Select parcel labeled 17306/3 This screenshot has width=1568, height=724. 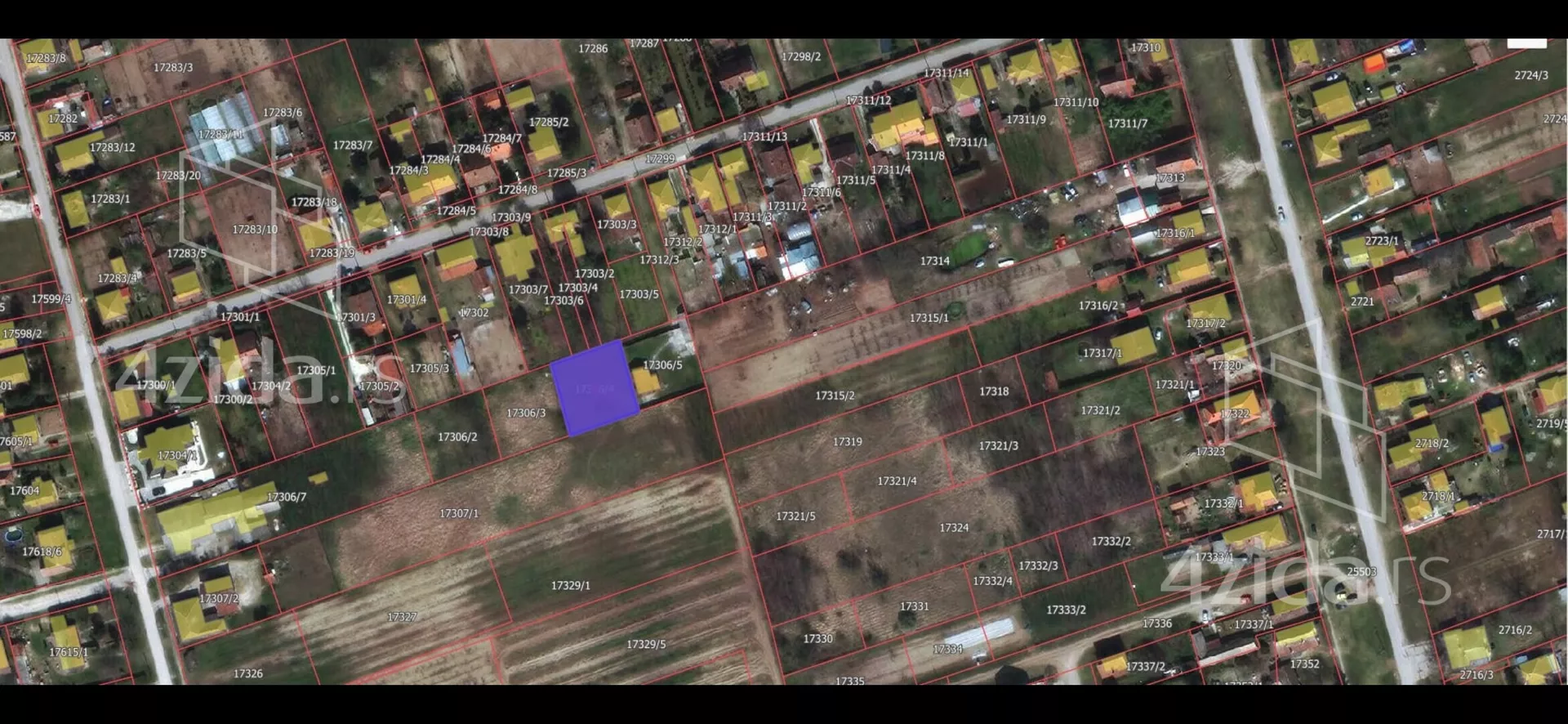click(526, 413)
